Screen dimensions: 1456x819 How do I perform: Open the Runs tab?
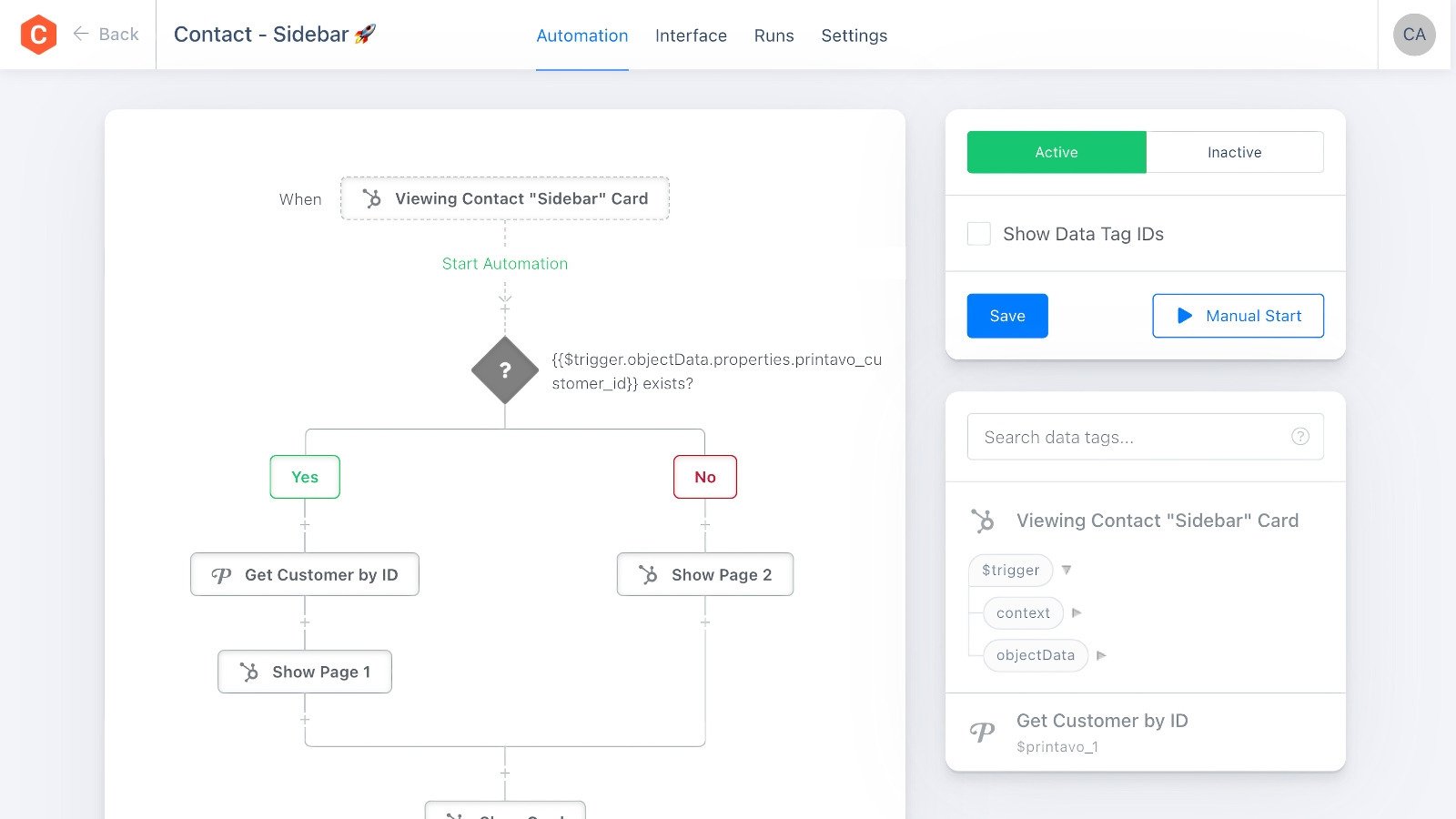[x=773, y=35]
